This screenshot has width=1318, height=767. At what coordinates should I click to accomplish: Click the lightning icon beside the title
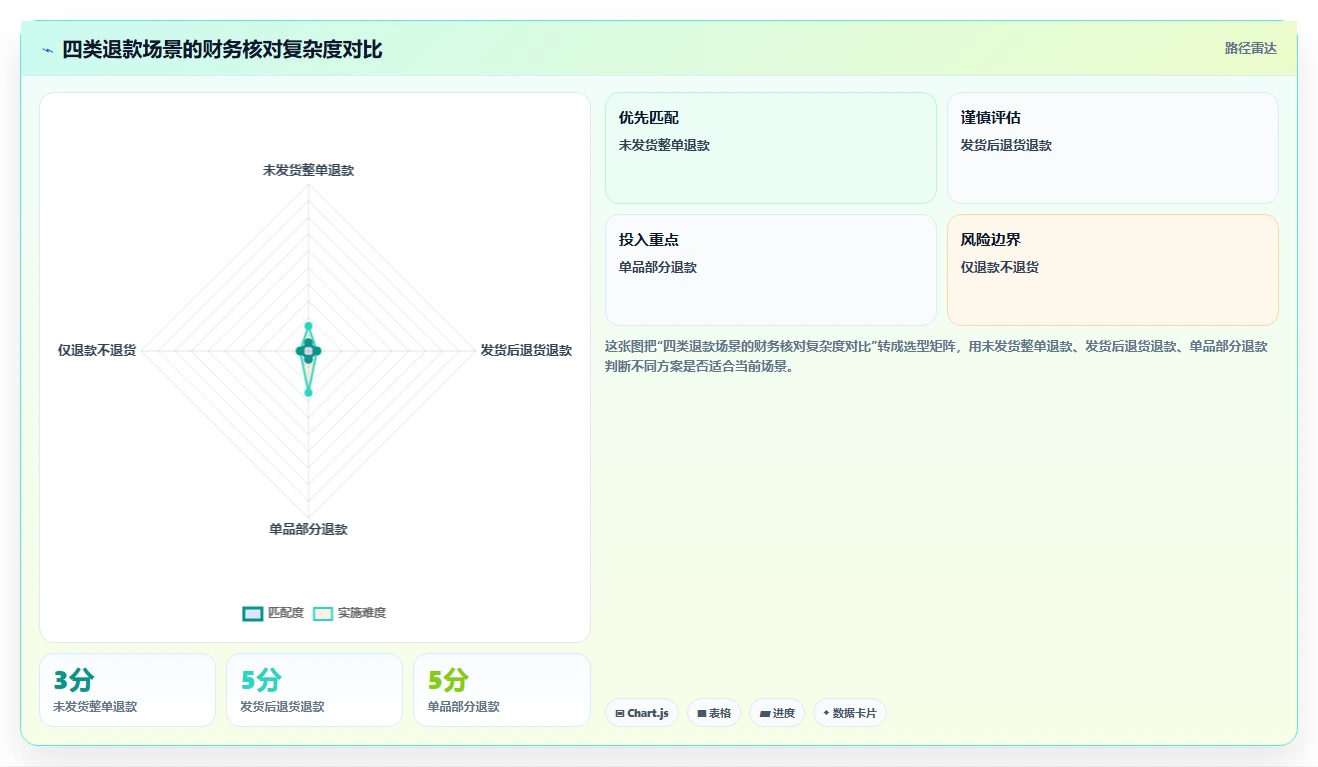tap(47, 50)
